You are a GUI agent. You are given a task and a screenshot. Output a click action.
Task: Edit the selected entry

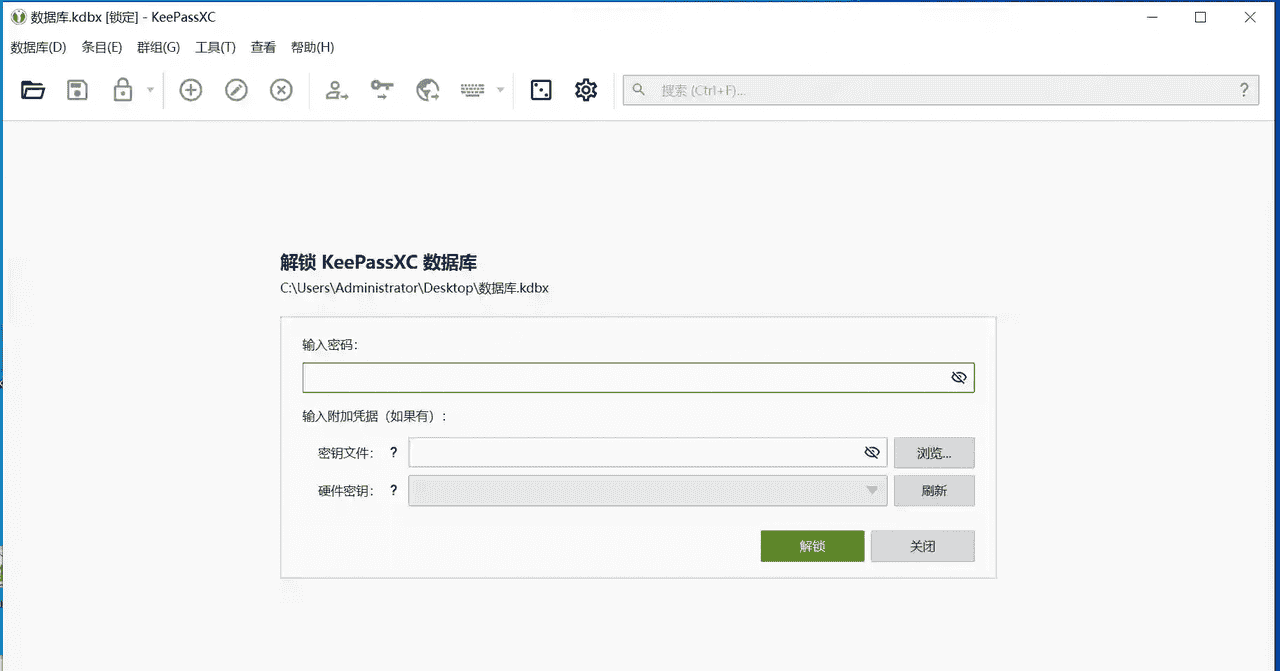[236, 90]
